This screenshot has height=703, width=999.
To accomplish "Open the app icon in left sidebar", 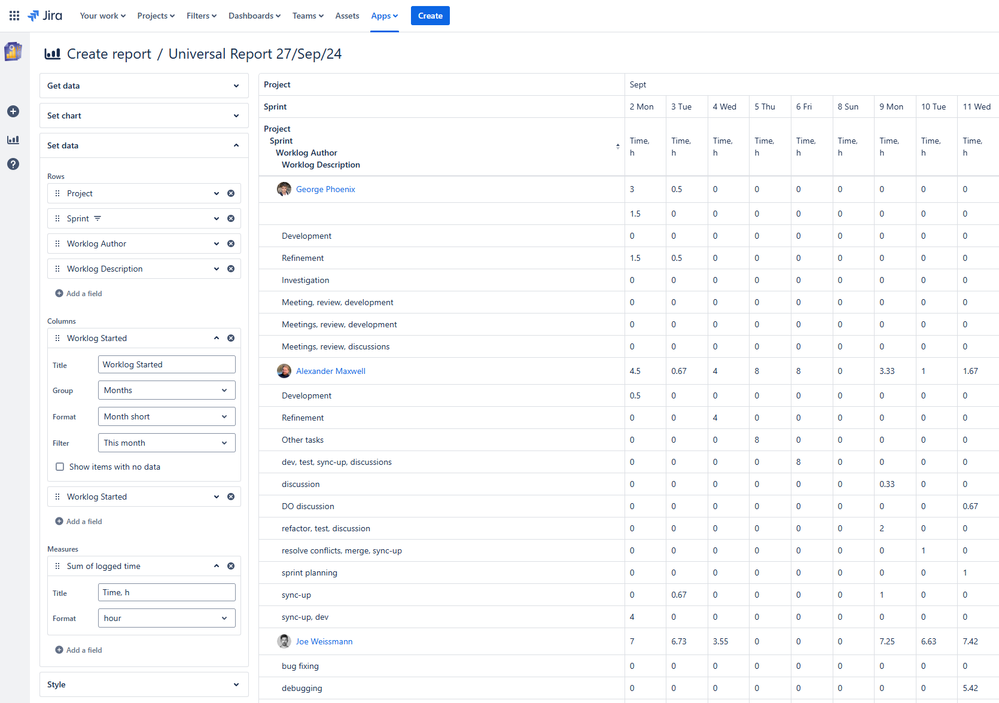I will 13,51.
